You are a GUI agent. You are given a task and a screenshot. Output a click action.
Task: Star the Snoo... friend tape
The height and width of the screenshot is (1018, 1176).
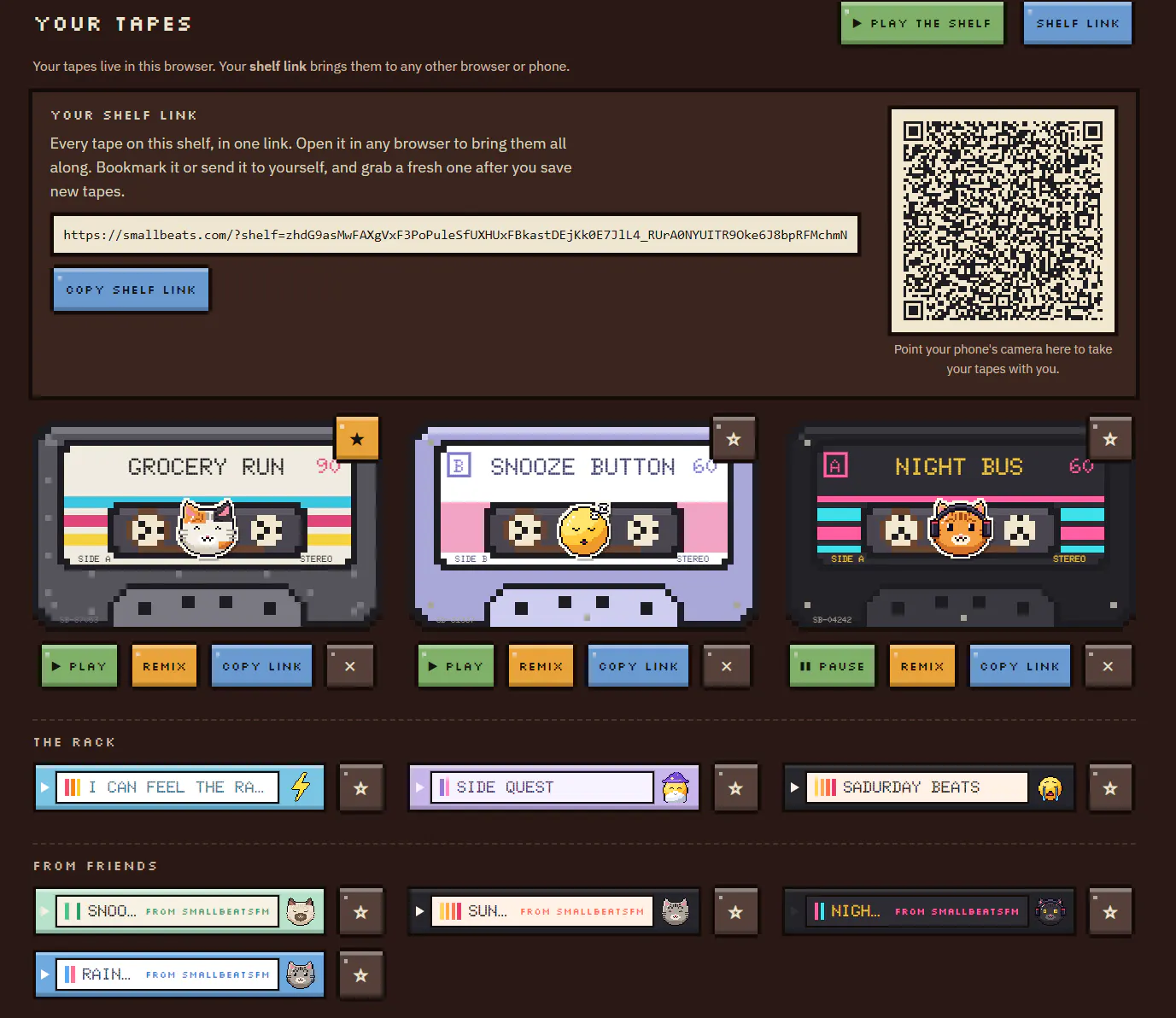[x=361, y=912]
